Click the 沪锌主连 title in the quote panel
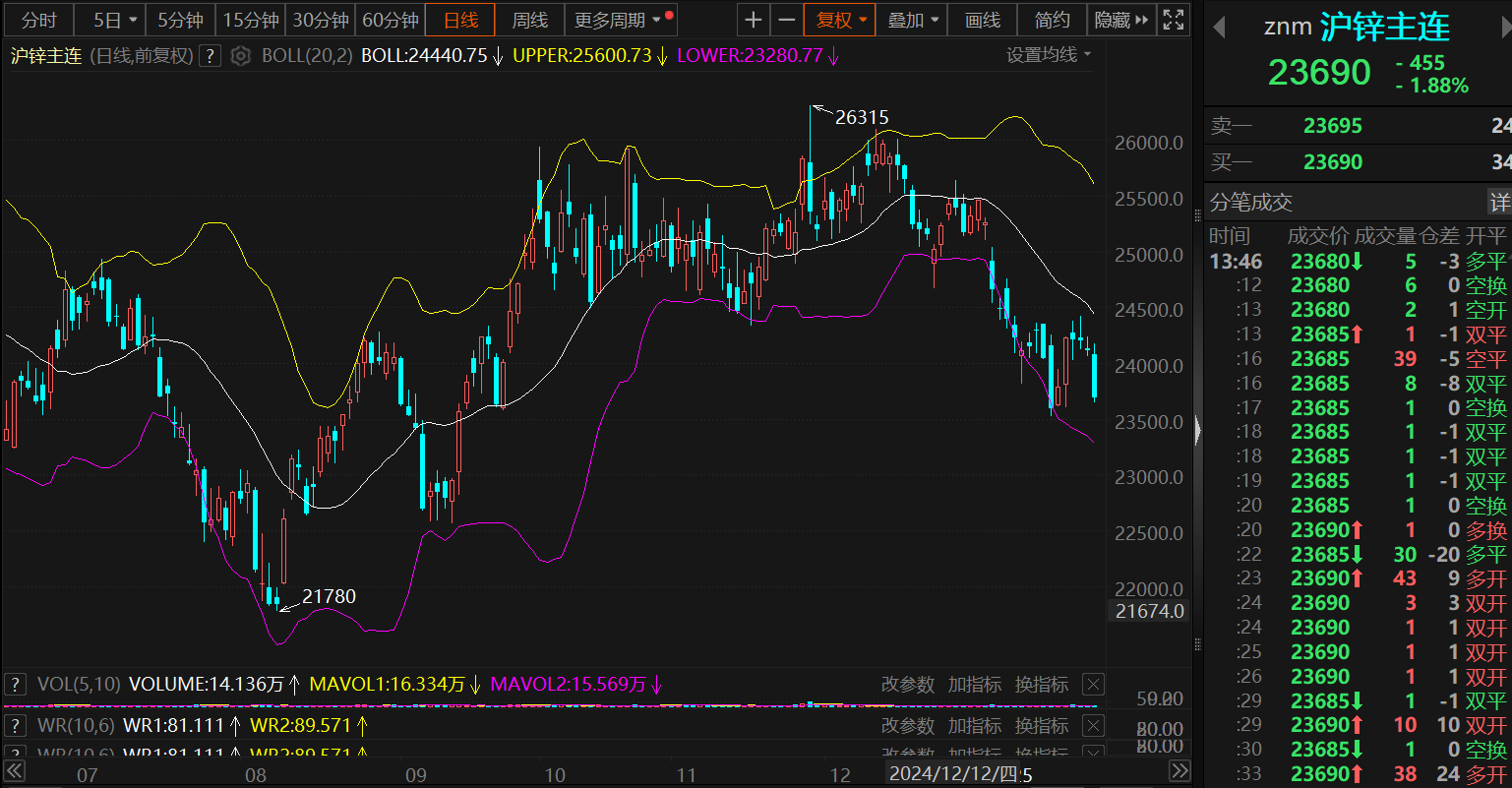 coord(1385,28)
